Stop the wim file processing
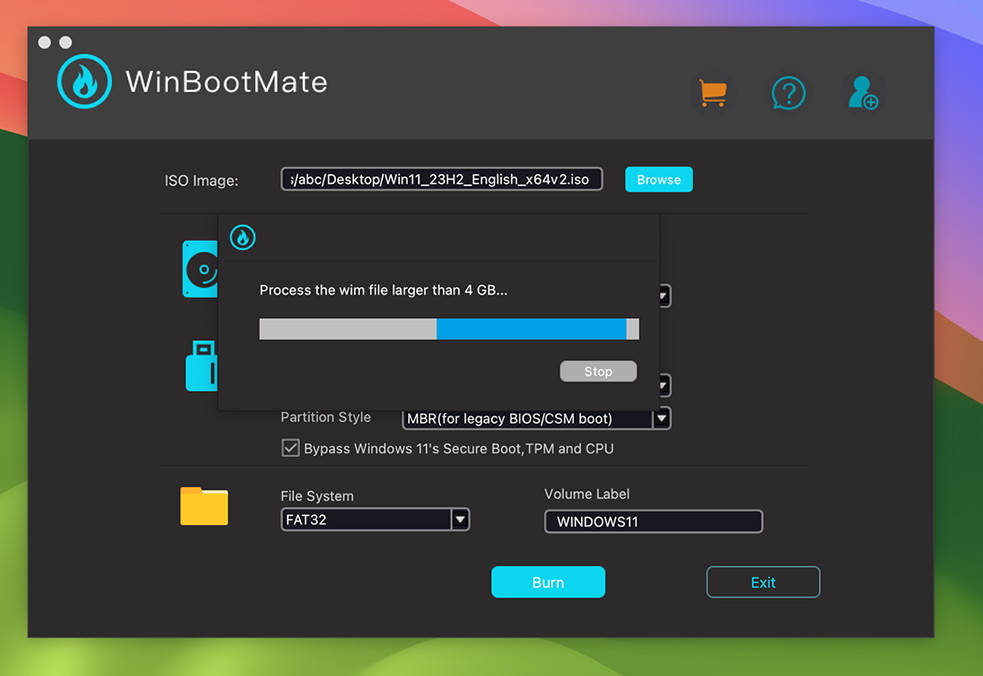 click(x=598, y=371)
